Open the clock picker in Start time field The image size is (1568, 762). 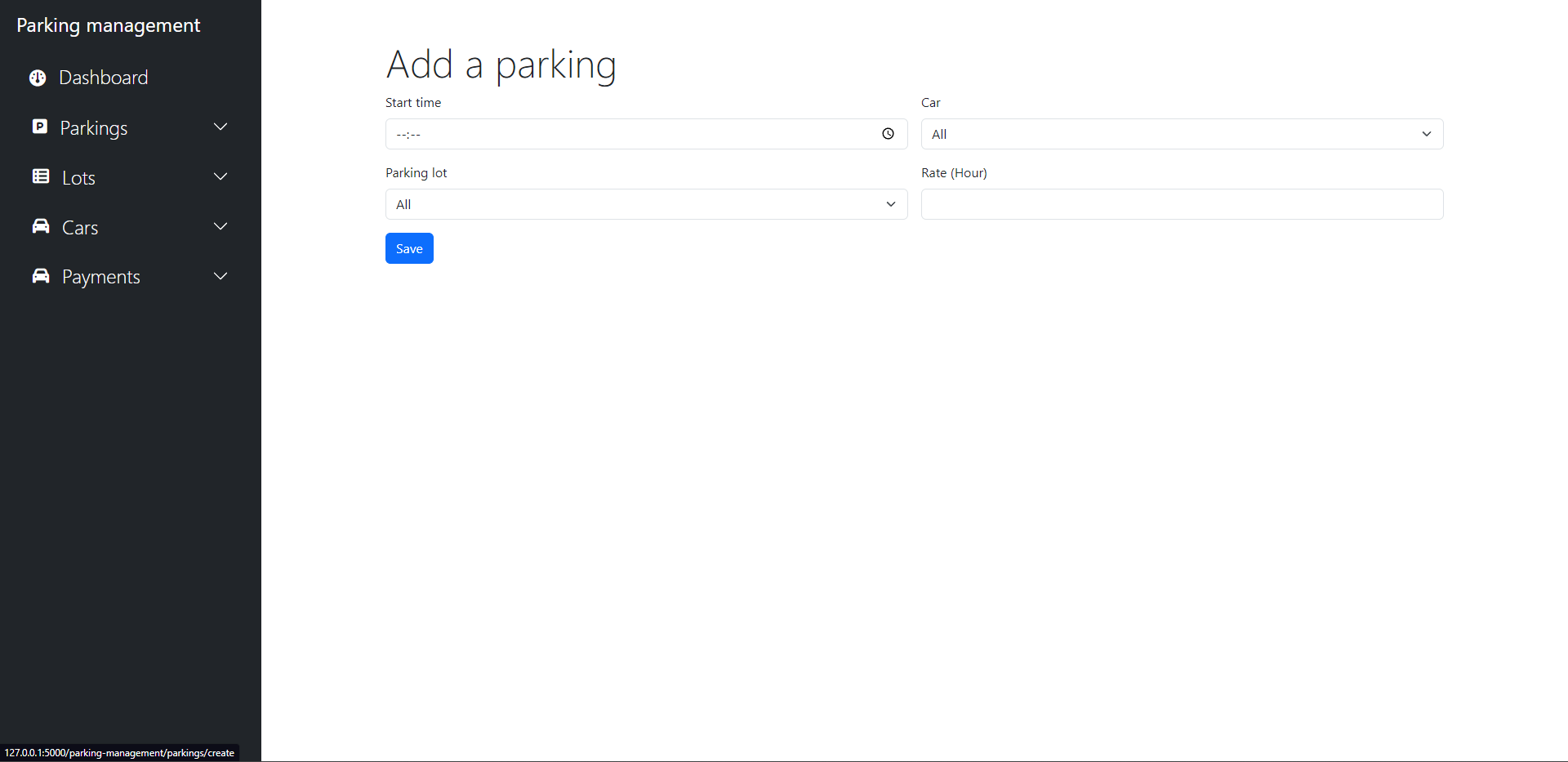pos(889,133)
